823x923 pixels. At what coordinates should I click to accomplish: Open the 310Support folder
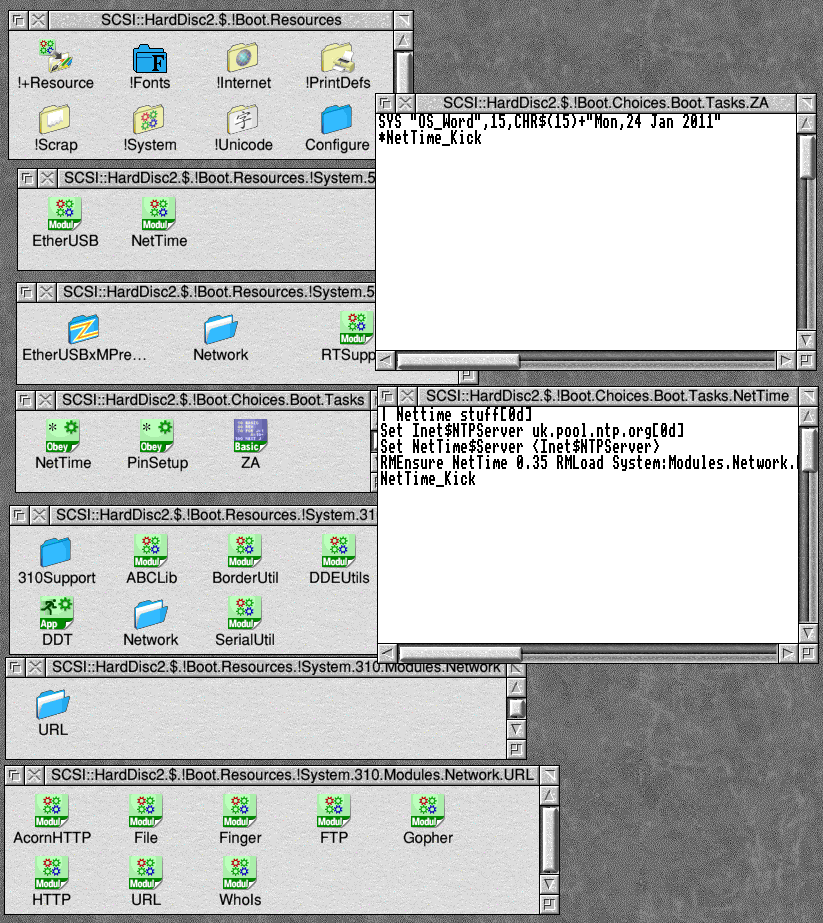click(x=57, y=551)
